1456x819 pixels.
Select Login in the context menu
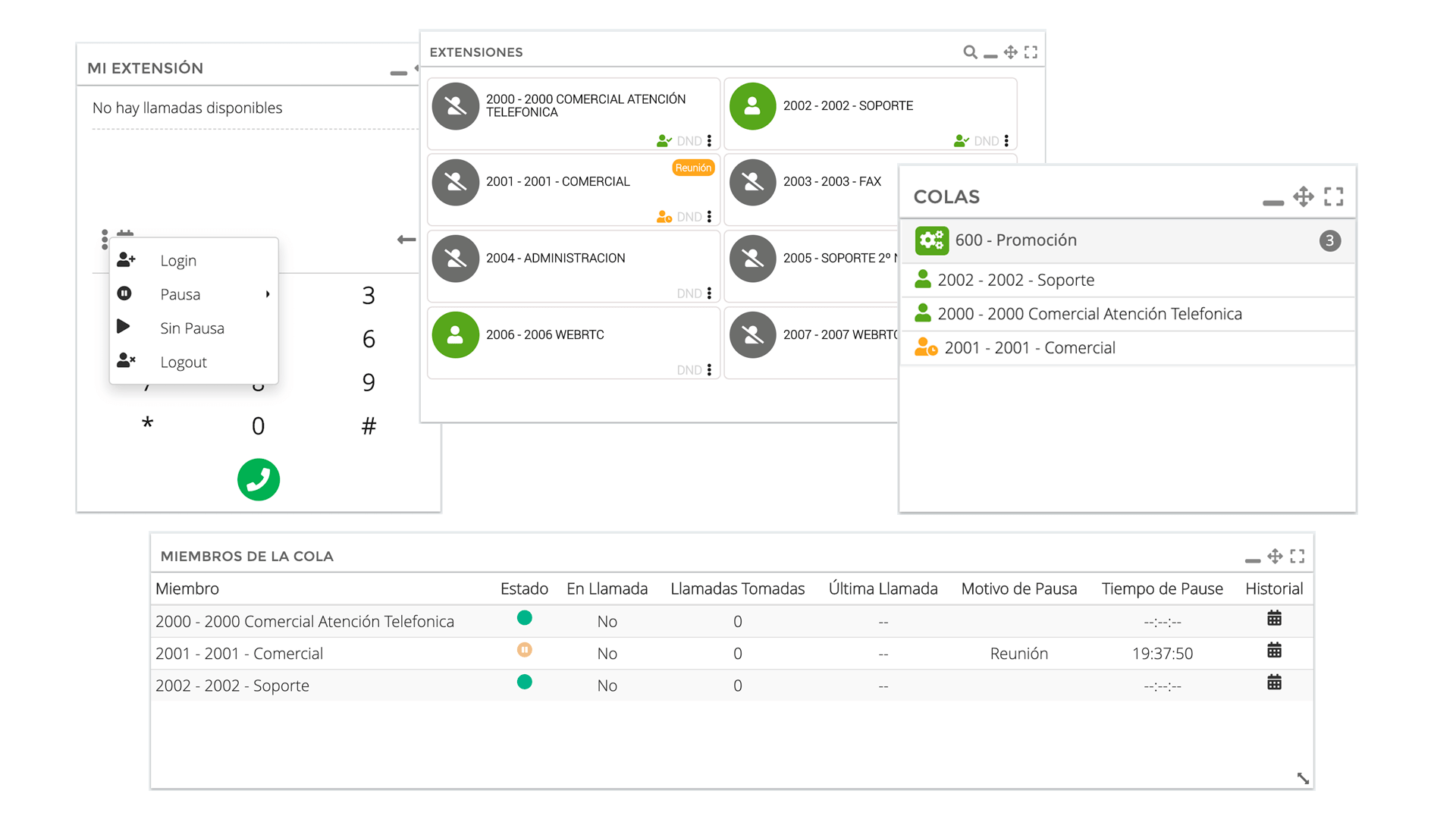pos(194,261)
